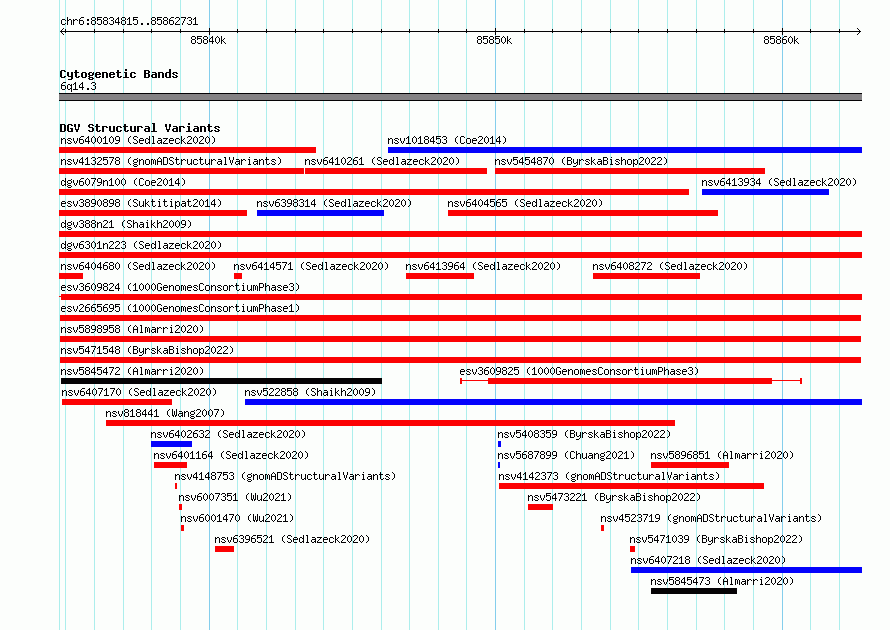The width and height of the screenshot is (890, 630).
Task: Select the nsv5896851 (Almarri2020) label
Action: pos(722,455)
